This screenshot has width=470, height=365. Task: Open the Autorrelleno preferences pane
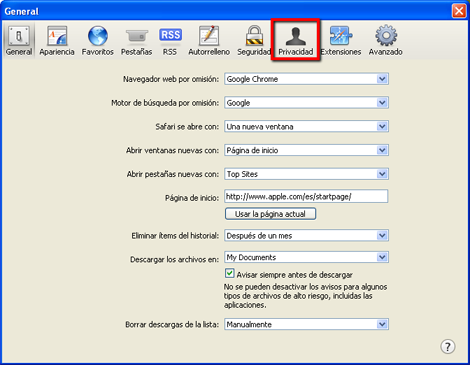[209, 40]
